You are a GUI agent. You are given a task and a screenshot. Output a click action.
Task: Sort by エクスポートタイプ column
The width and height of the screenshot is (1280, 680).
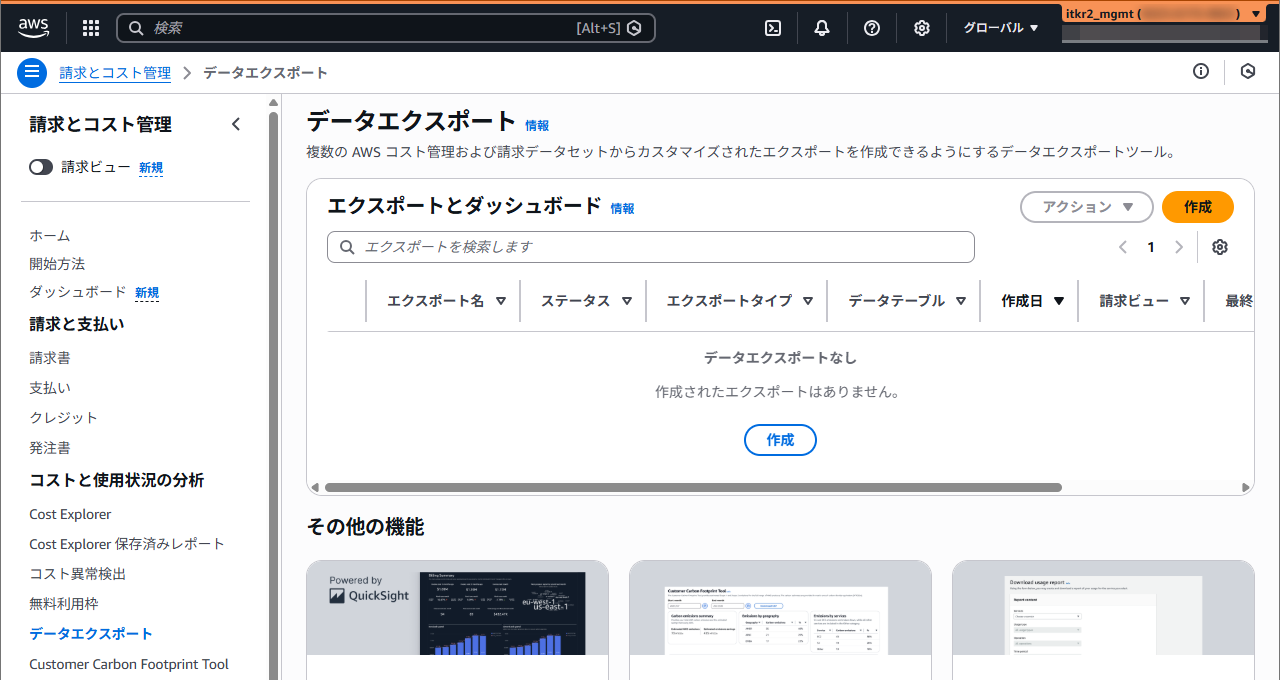739,301
